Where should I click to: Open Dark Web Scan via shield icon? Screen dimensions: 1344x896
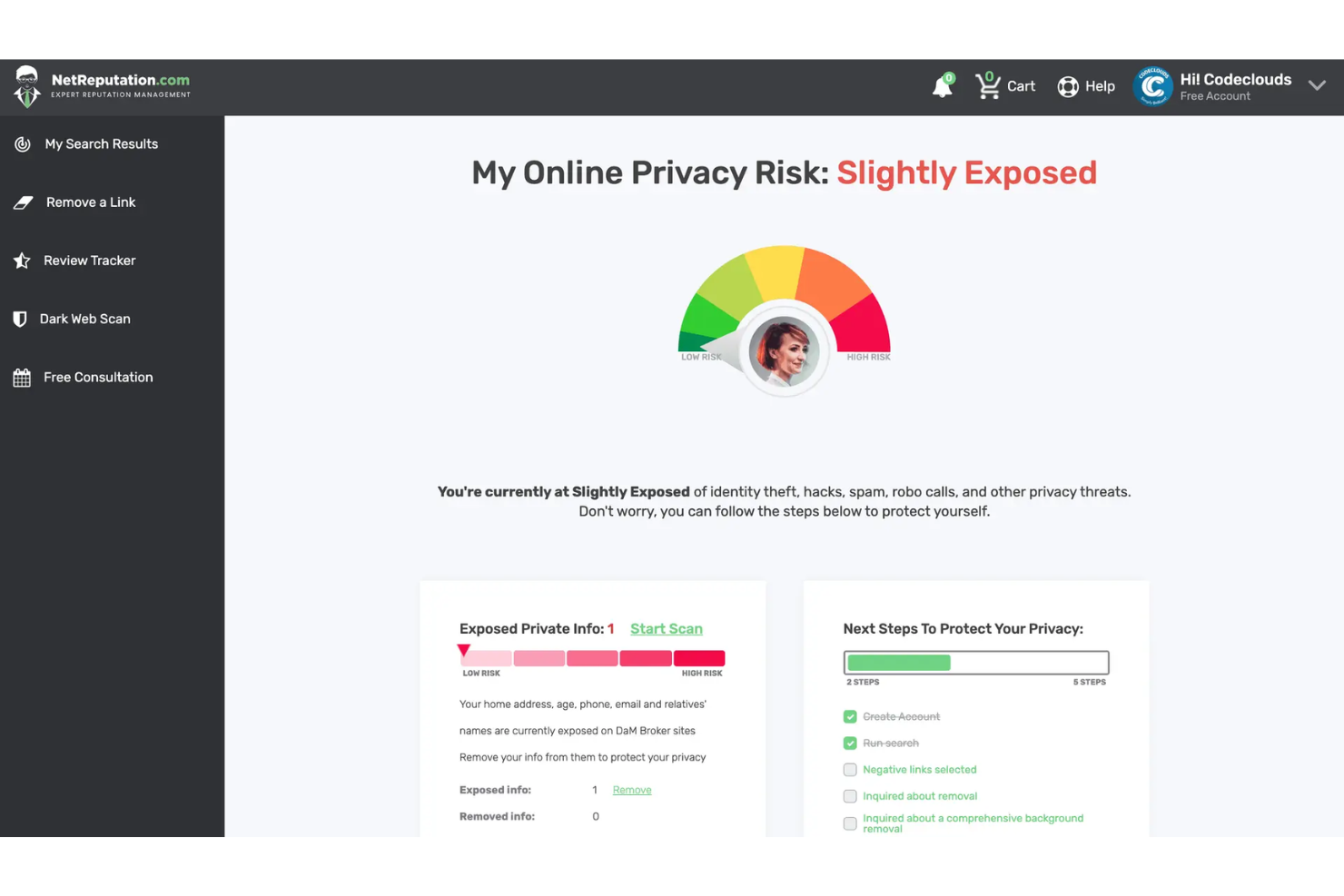point(19,319)
